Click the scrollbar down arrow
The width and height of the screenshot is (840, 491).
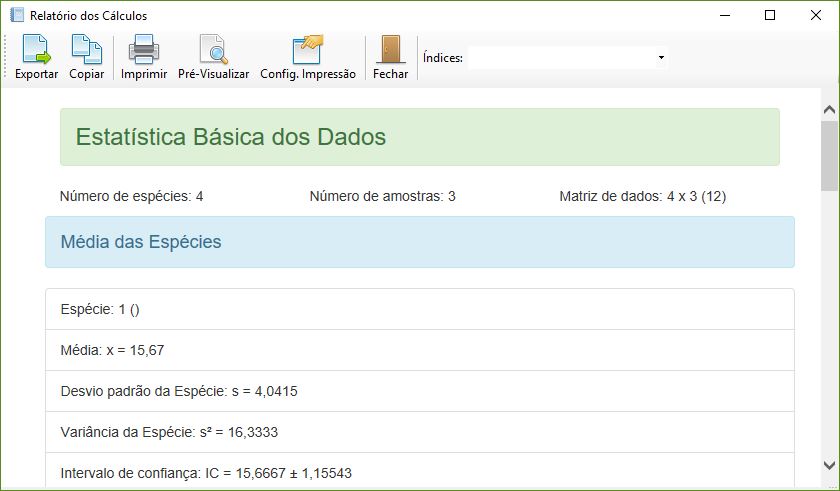[829, 465]
